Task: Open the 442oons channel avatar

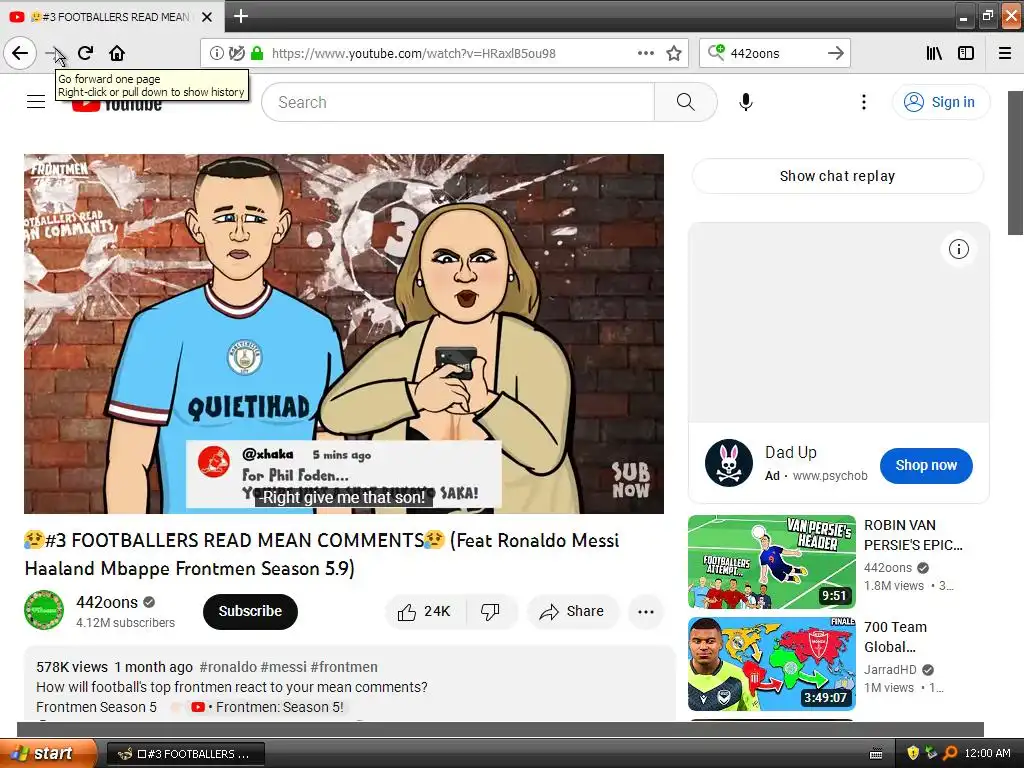Action: 44,611
